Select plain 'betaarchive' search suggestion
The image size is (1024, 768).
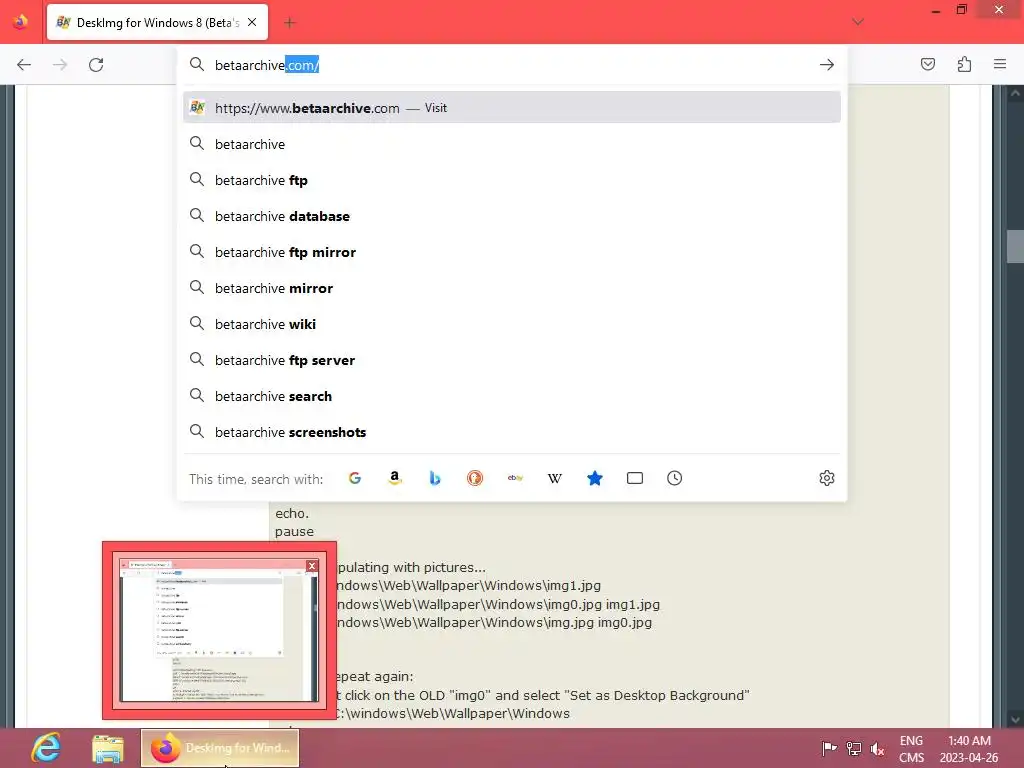[512, 144]
